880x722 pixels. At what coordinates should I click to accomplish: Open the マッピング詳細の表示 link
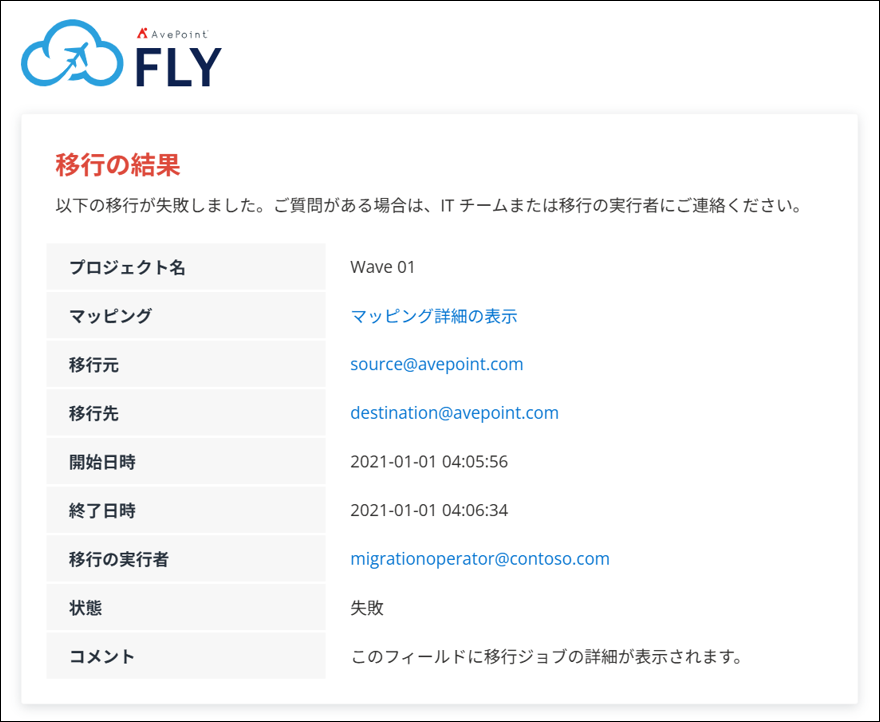click(x=433, y=316)
